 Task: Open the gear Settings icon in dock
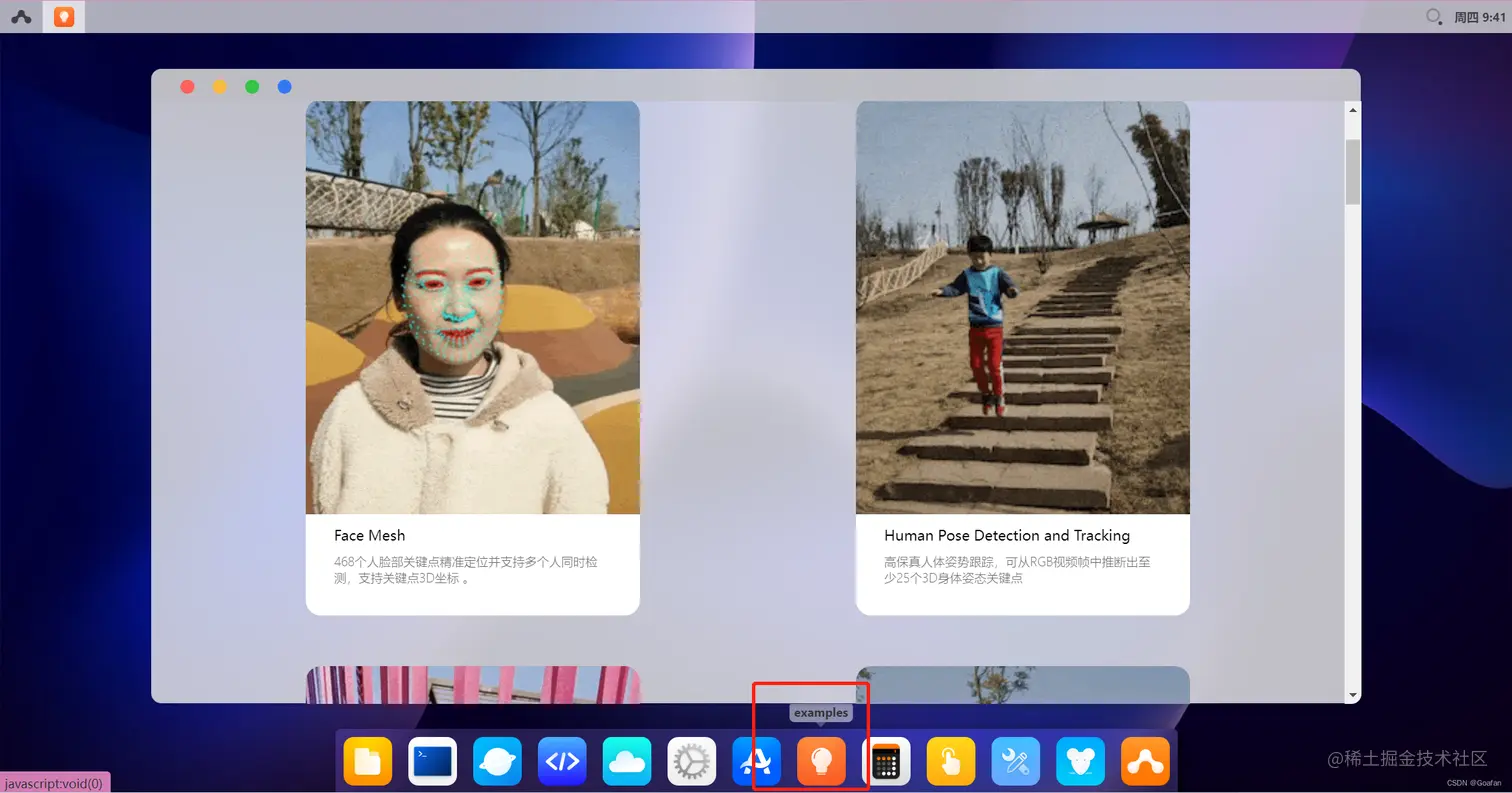(692, 762)
